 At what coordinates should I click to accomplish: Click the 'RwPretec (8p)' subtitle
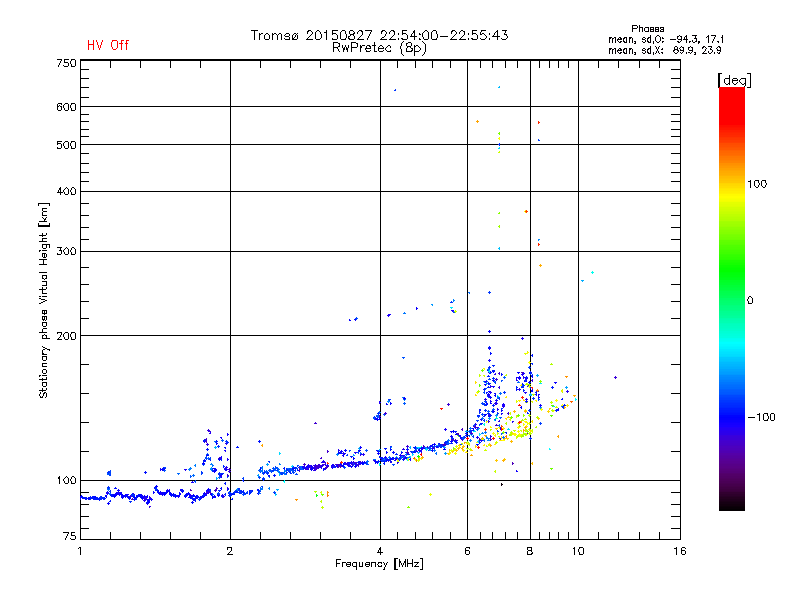point(379,48)
